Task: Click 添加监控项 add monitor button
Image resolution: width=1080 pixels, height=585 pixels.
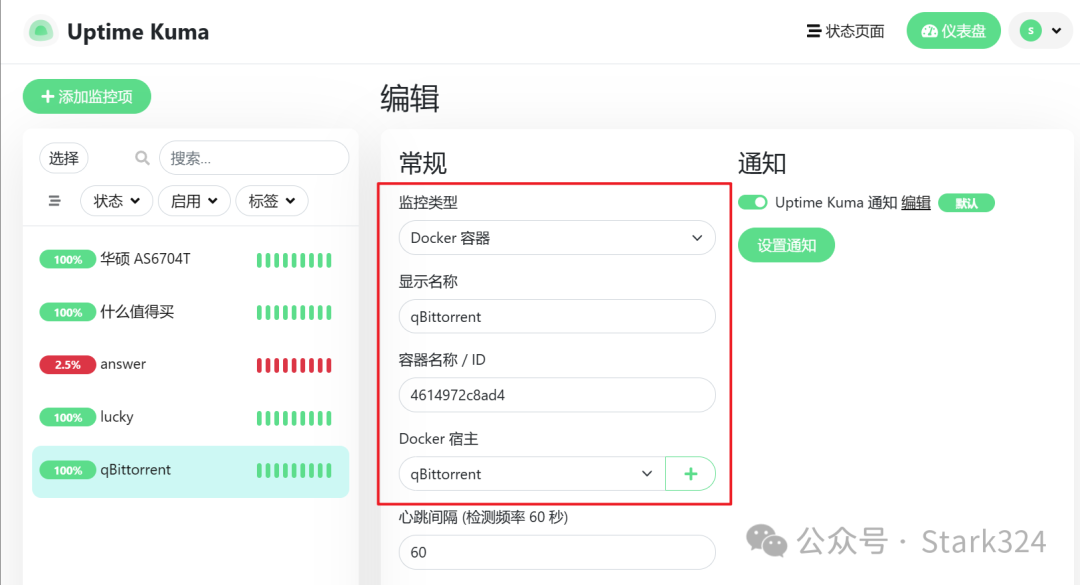Action: coord(87,96)
